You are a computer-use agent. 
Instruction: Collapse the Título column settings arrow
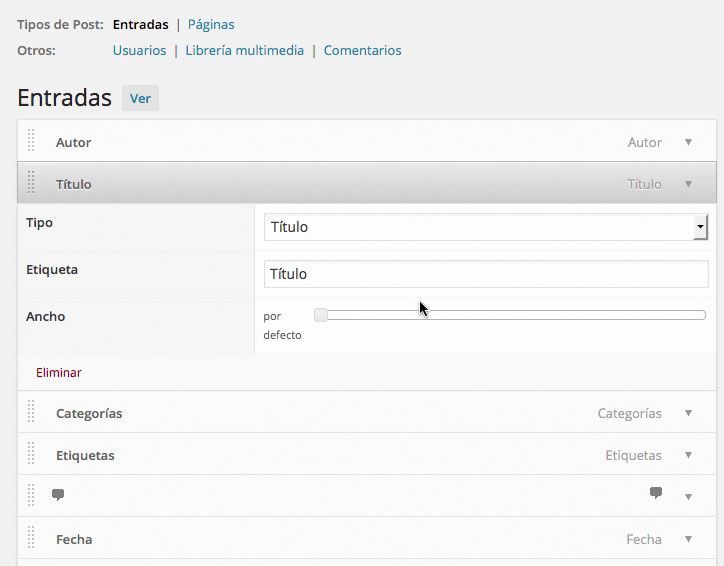tap(688, 184)
